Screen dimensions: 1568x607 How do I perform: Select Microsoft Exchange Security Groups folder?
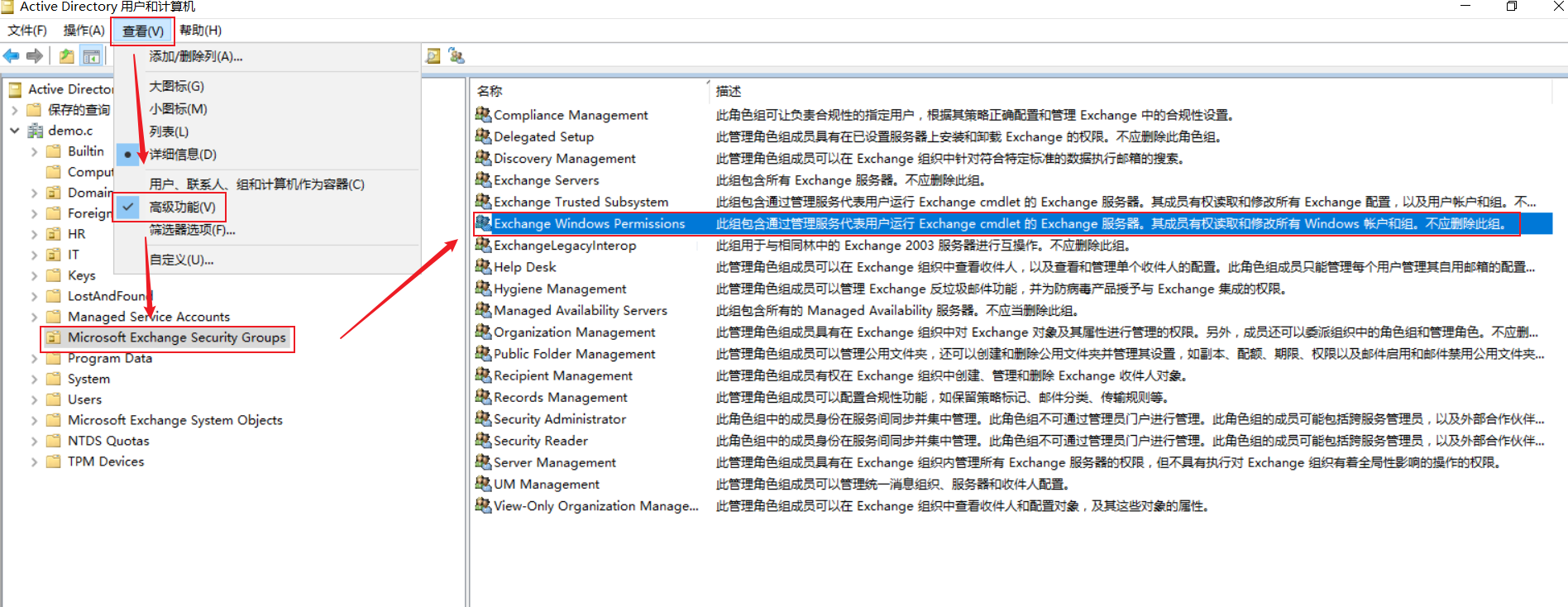pyautogui.click(x=176, y=337)
